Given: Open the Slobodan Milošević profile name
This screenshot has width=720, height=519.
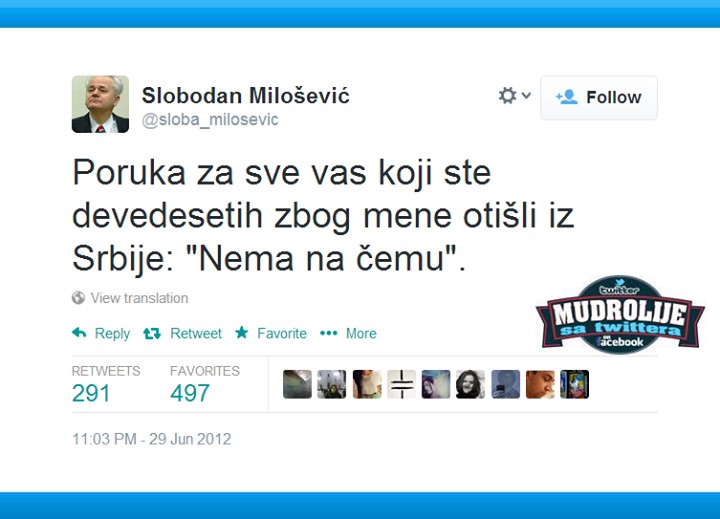Looking at the screenshot, I should click(x=245, y=96).
